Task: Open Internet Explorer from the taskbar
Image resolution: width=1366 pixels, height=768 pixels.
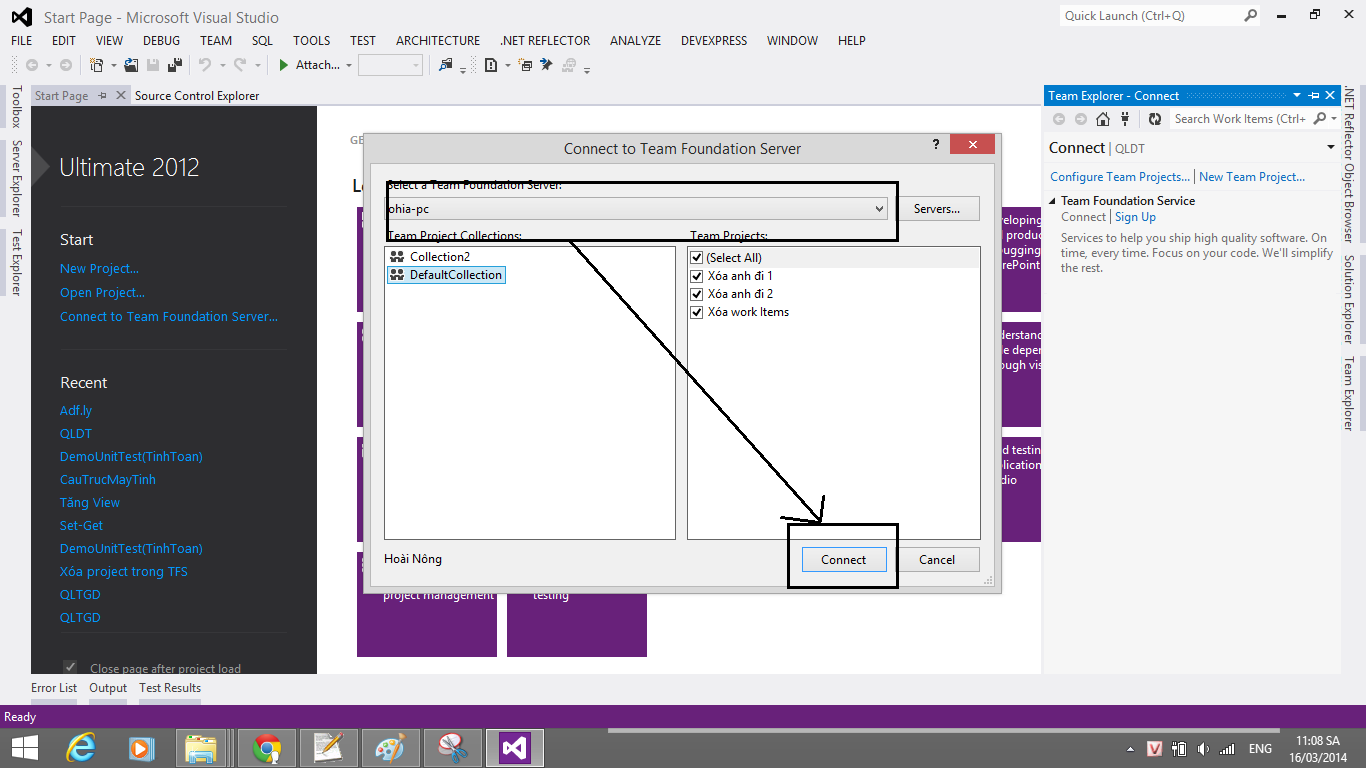Action: tap(81, 748)
